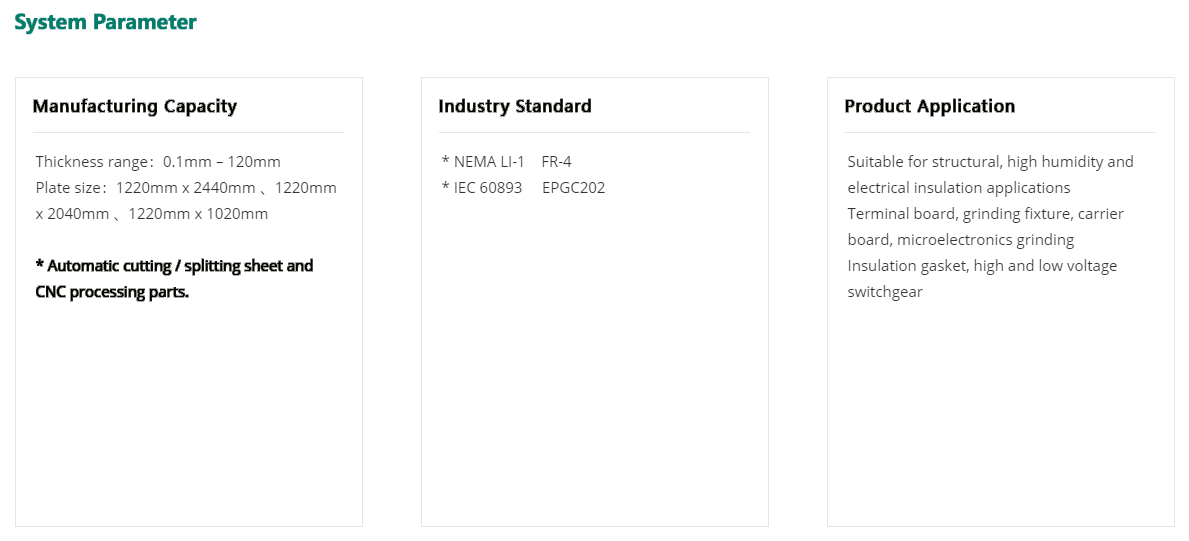Screen dimensions: 1189x541
Task: Click the IEC 60893 standard name
Action: 488,188
